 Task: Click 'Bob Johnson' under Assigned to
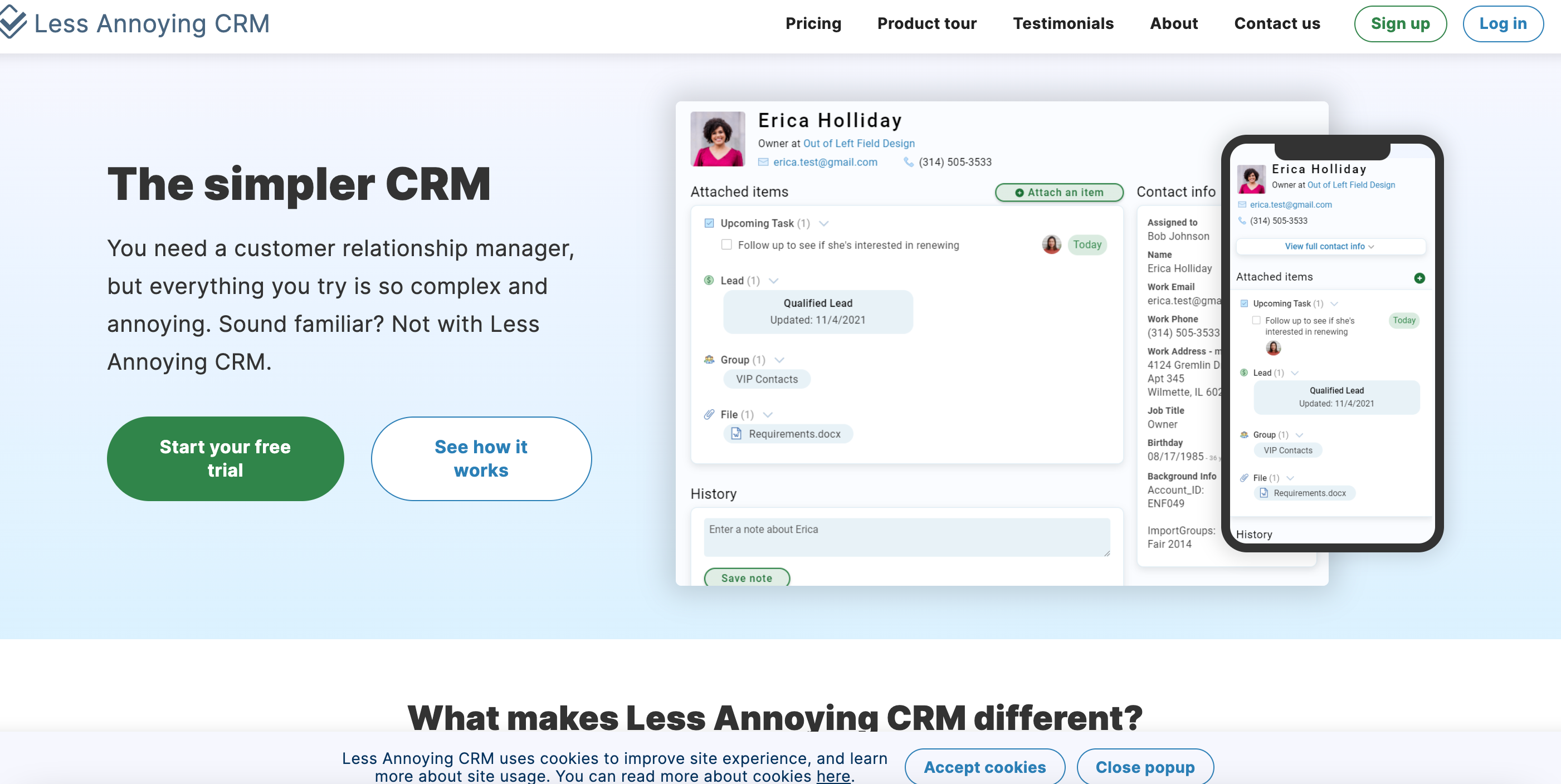click(1178, 236)
